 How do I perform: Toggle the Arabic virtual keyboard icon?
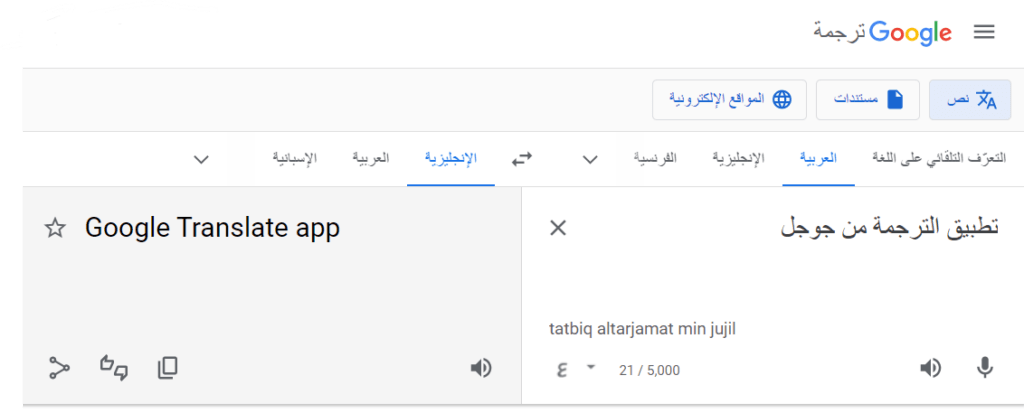(x=561, y=369)
